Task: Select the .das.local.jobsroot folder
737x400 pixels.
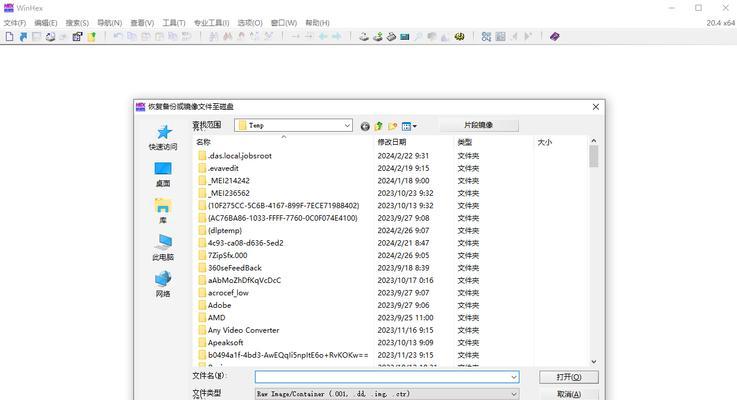Action: click(240, 156)
